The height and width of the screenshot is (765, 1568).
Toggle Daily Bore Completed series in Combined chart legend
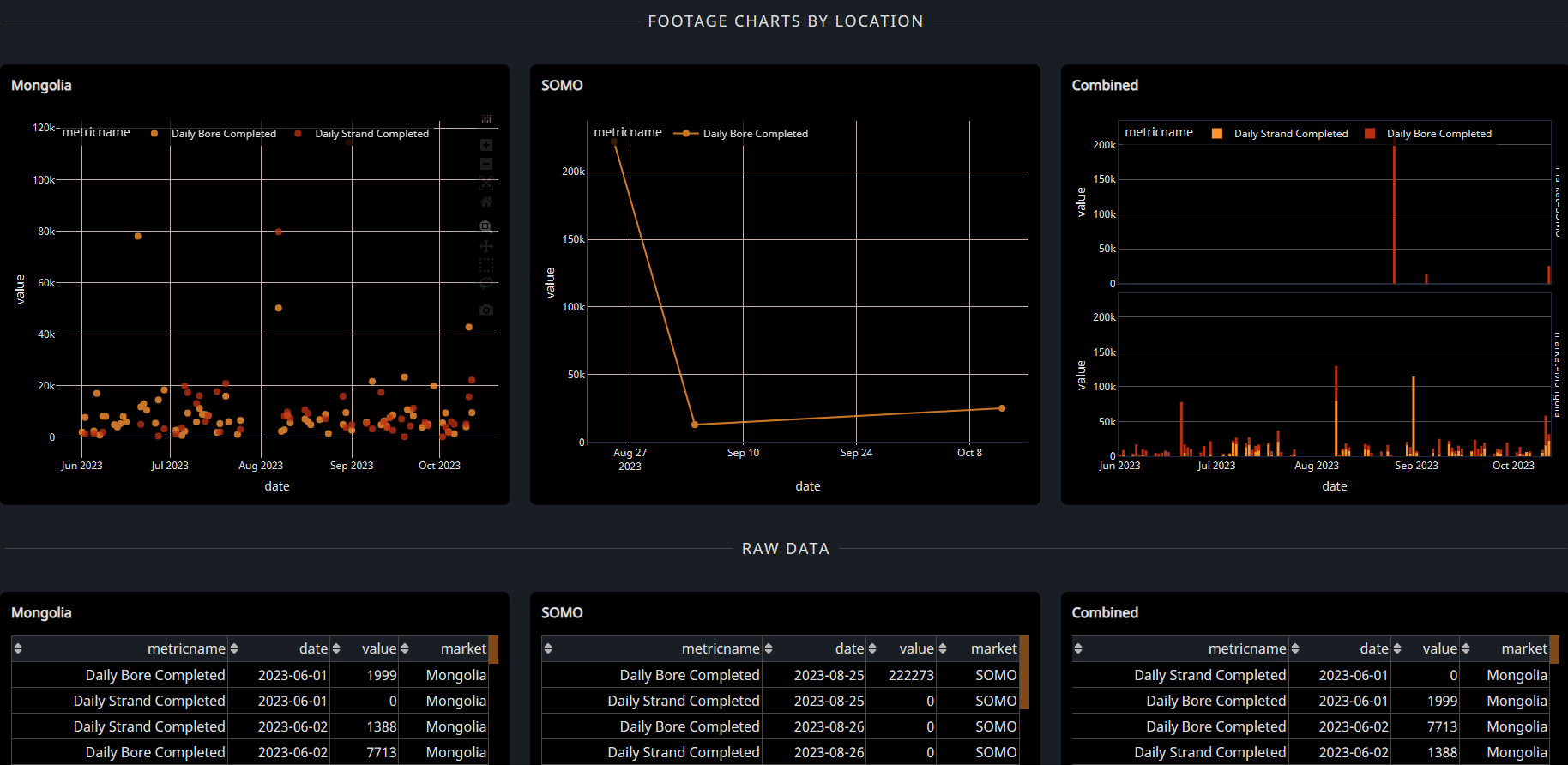point(1428,134)
